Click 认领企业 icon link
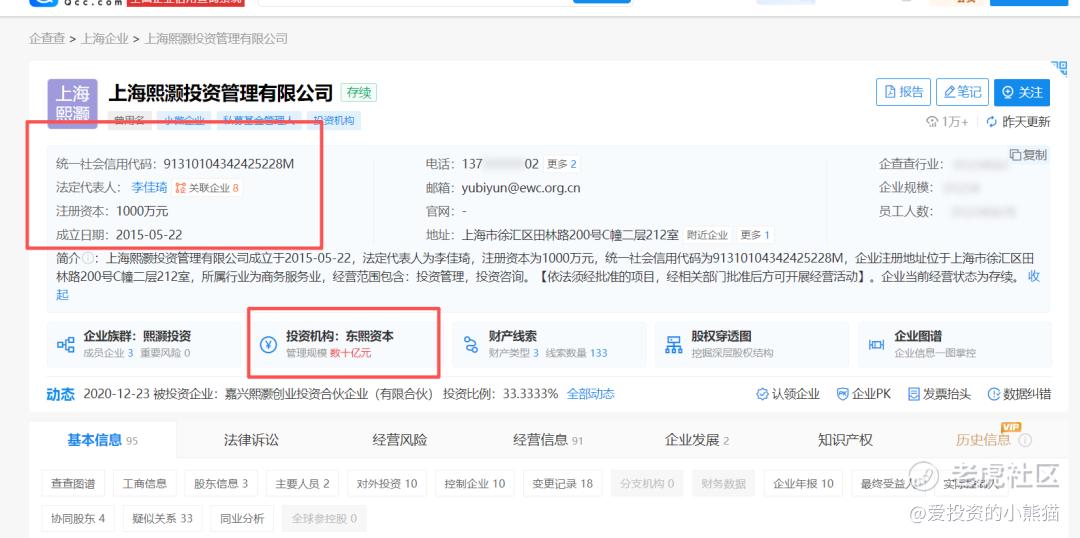1080x538 pixels. click(788, 394)
